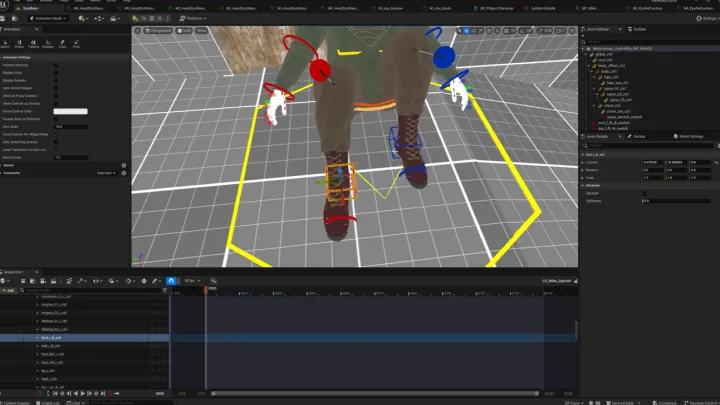Expand the Spaces section
Viewport: 720px width, 405px height.
[x=1, y=165]
